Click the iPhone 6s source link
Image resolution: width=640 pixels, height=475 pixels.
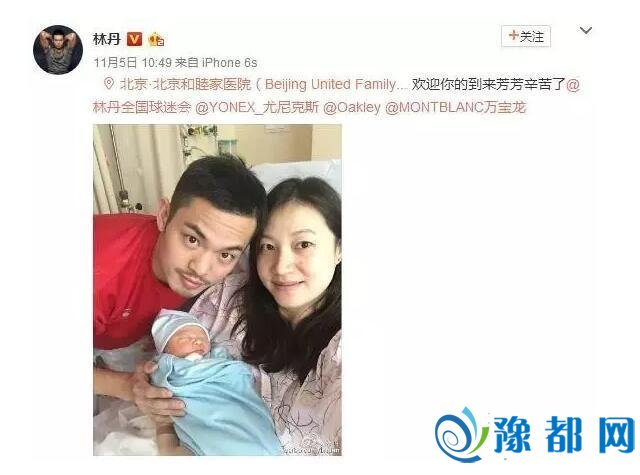pos(230,62)
